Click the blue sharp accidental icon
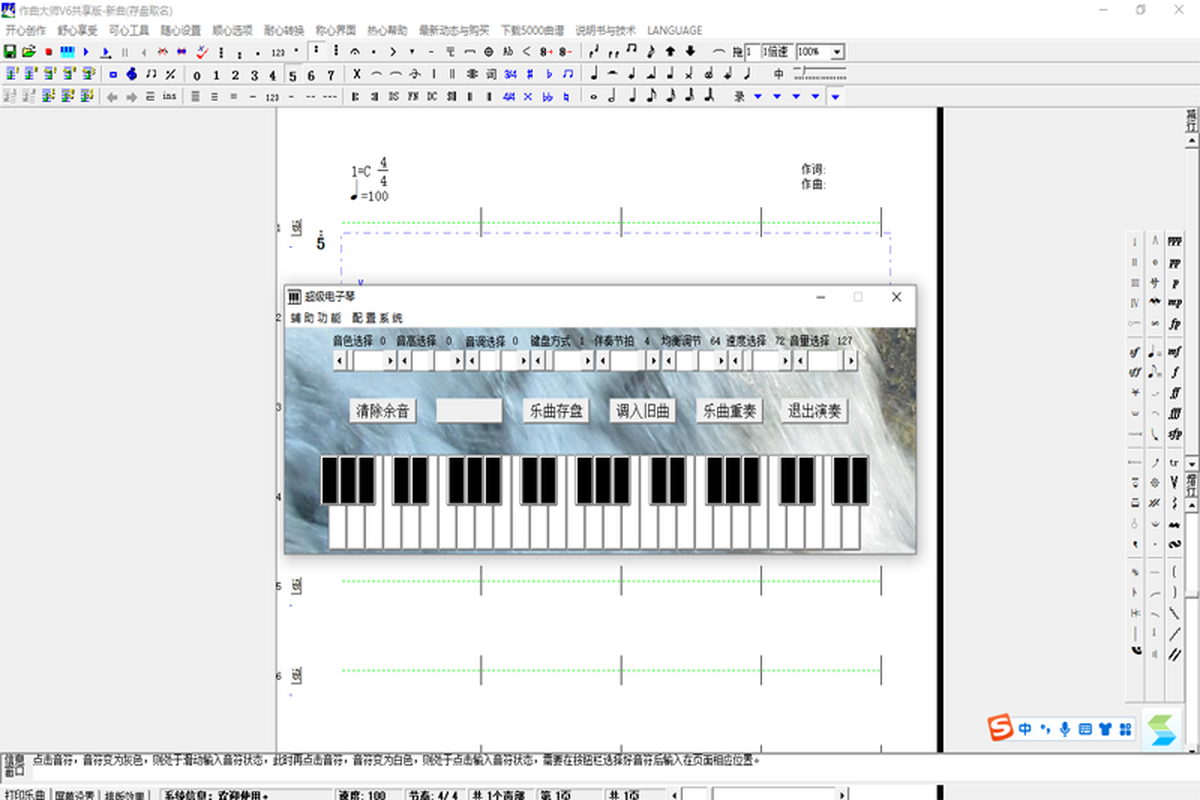This screenshot has width=1200, height=800. point(529,74)
